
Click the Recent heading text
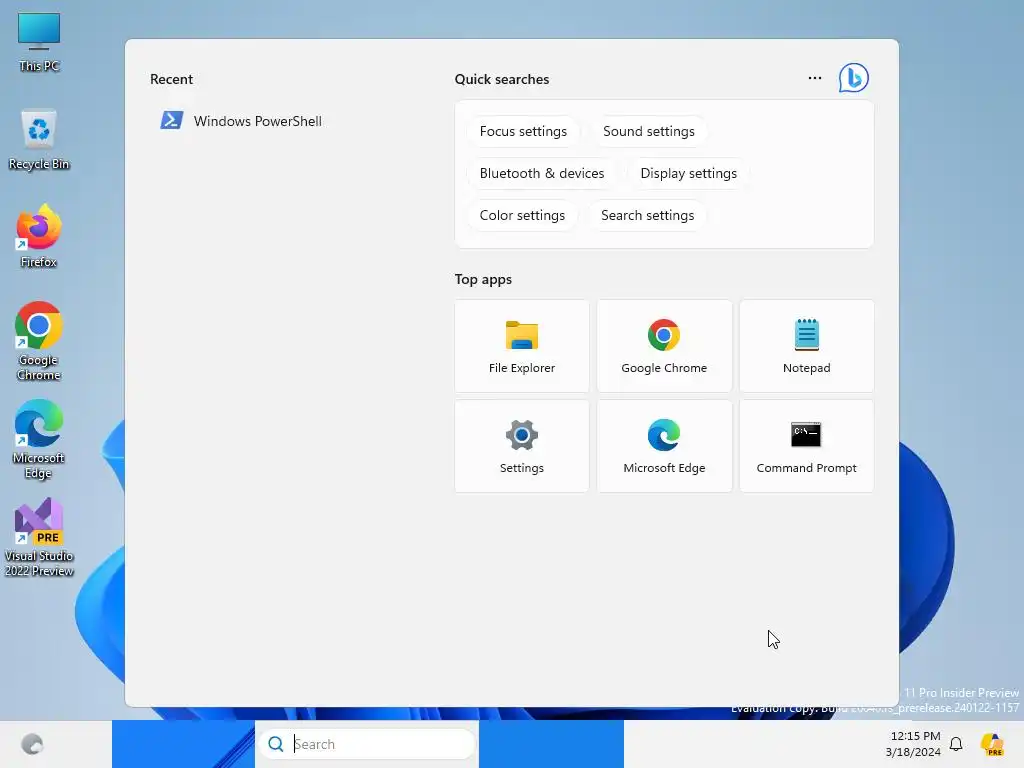click(x=171, y=79)
